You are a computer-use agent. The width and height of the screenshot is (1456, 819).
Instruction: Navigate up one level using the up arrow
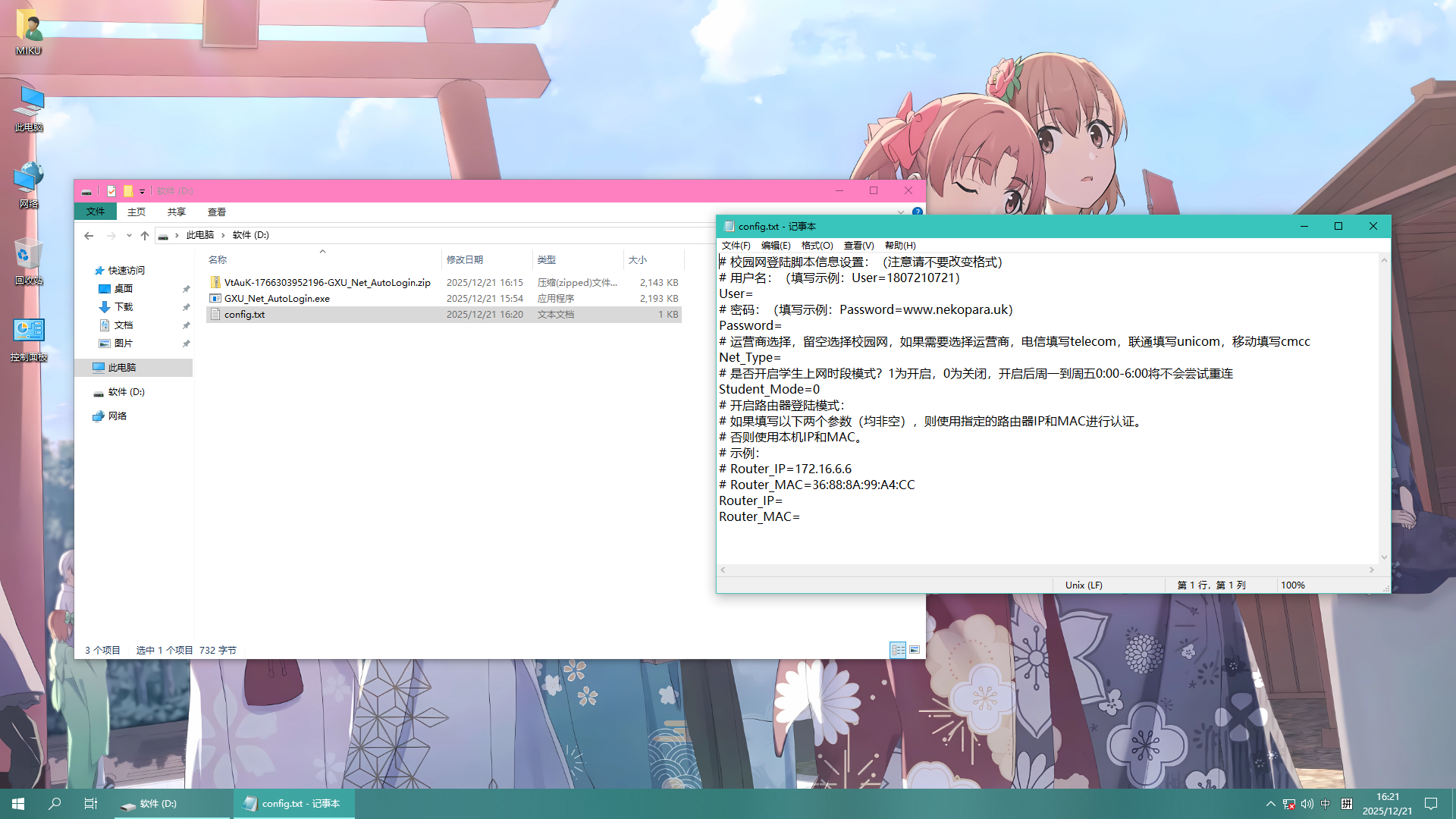click(x=145, y=235)
